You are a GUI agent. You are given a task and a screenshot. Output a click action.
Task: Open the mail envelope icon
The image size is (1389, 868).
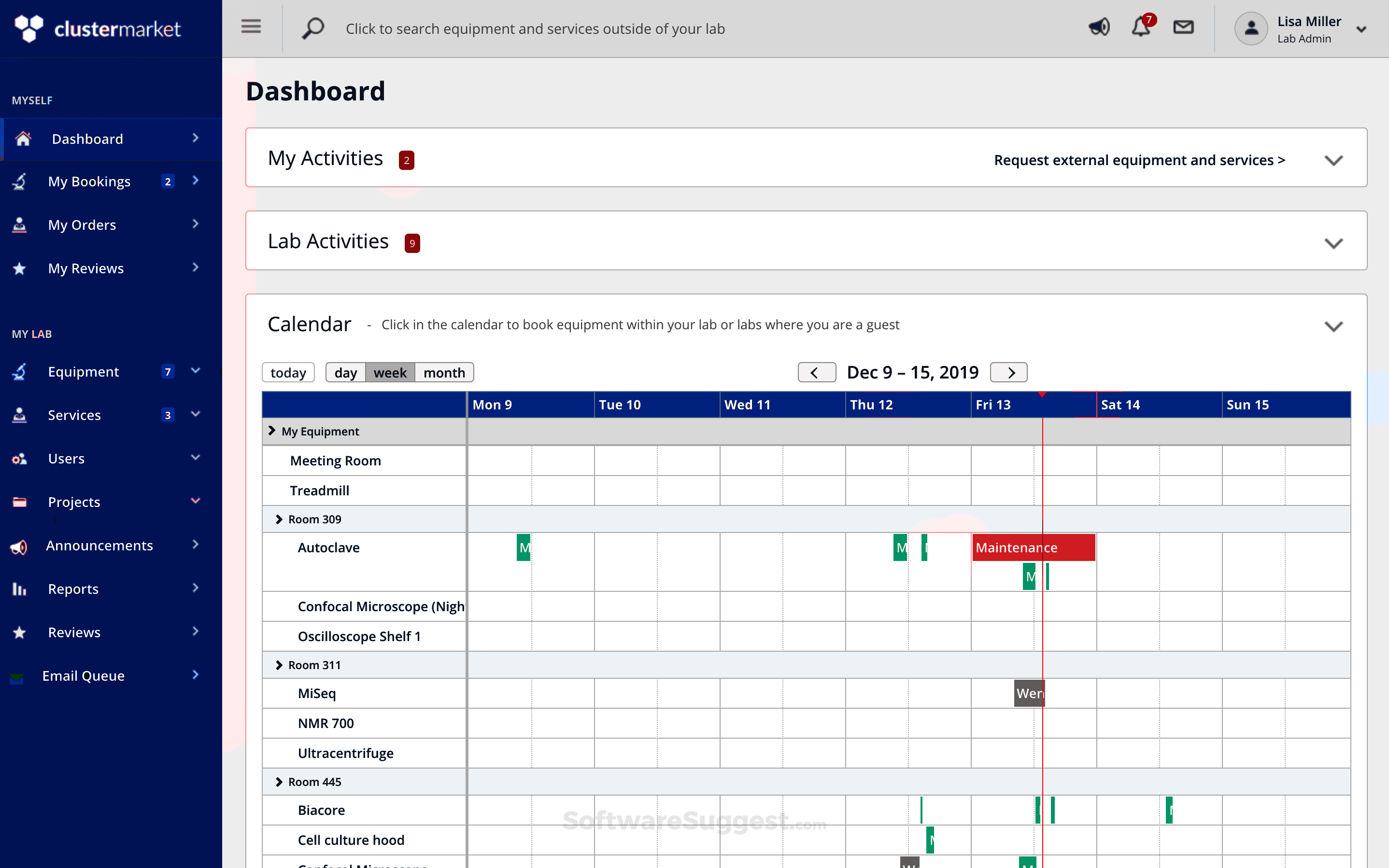(x=1183, y=28)
